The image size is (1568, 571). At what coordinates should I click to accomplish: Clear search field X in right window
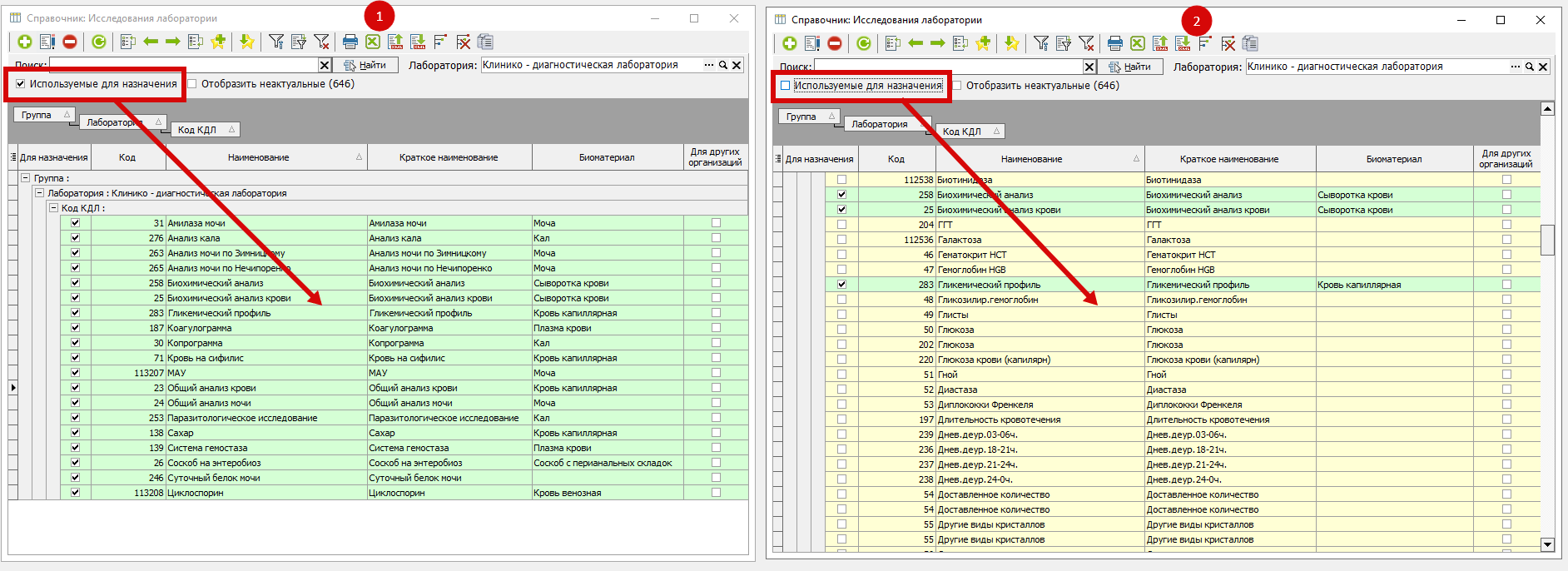point(1089,67)
